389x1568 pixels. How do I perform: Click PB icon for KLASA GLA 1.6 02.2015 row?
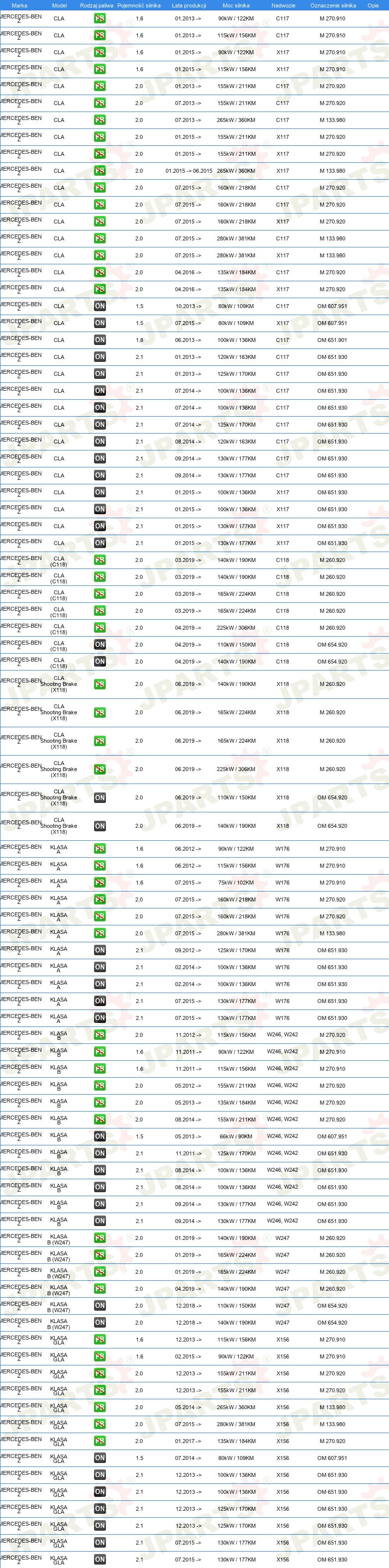[x=99, y=1357]
